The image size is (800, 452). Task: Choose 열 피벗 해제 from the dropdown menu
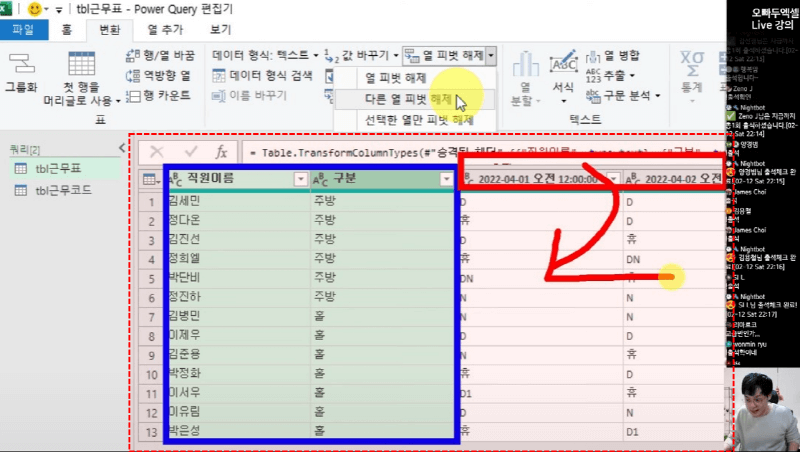click(x=395, y=78)
